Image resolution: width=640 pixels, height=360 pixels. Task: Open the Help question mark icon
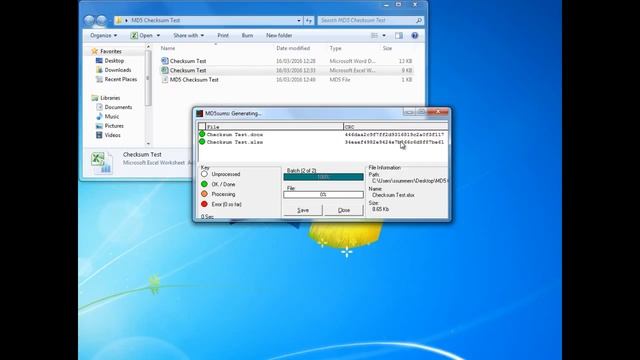point(415,36)
